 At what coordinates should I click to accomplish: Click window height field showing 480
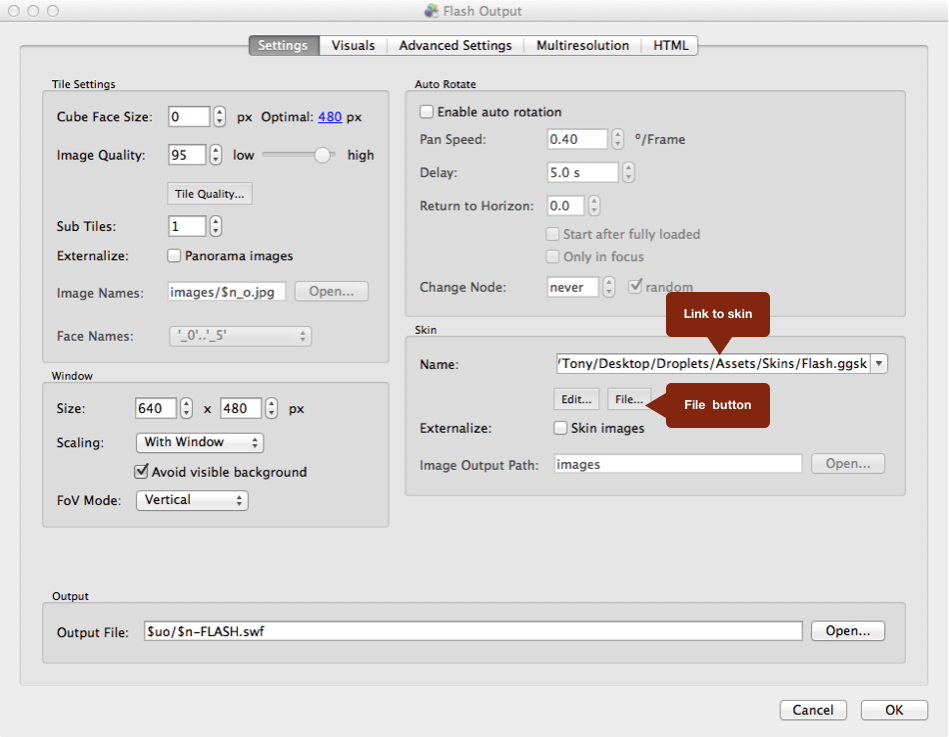coord(241,408)
